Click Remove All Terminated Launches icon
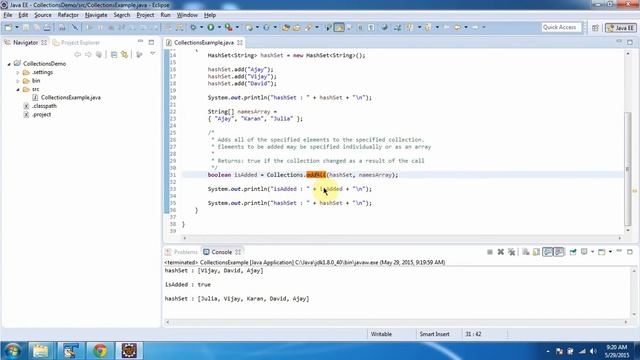This screenshot has height=360, width=640. 511,252
